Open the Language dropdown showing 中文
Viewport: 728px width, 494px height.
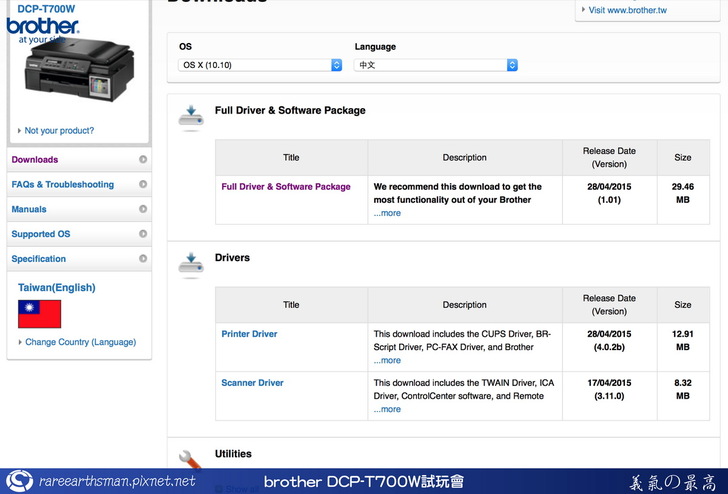point(436,65)
